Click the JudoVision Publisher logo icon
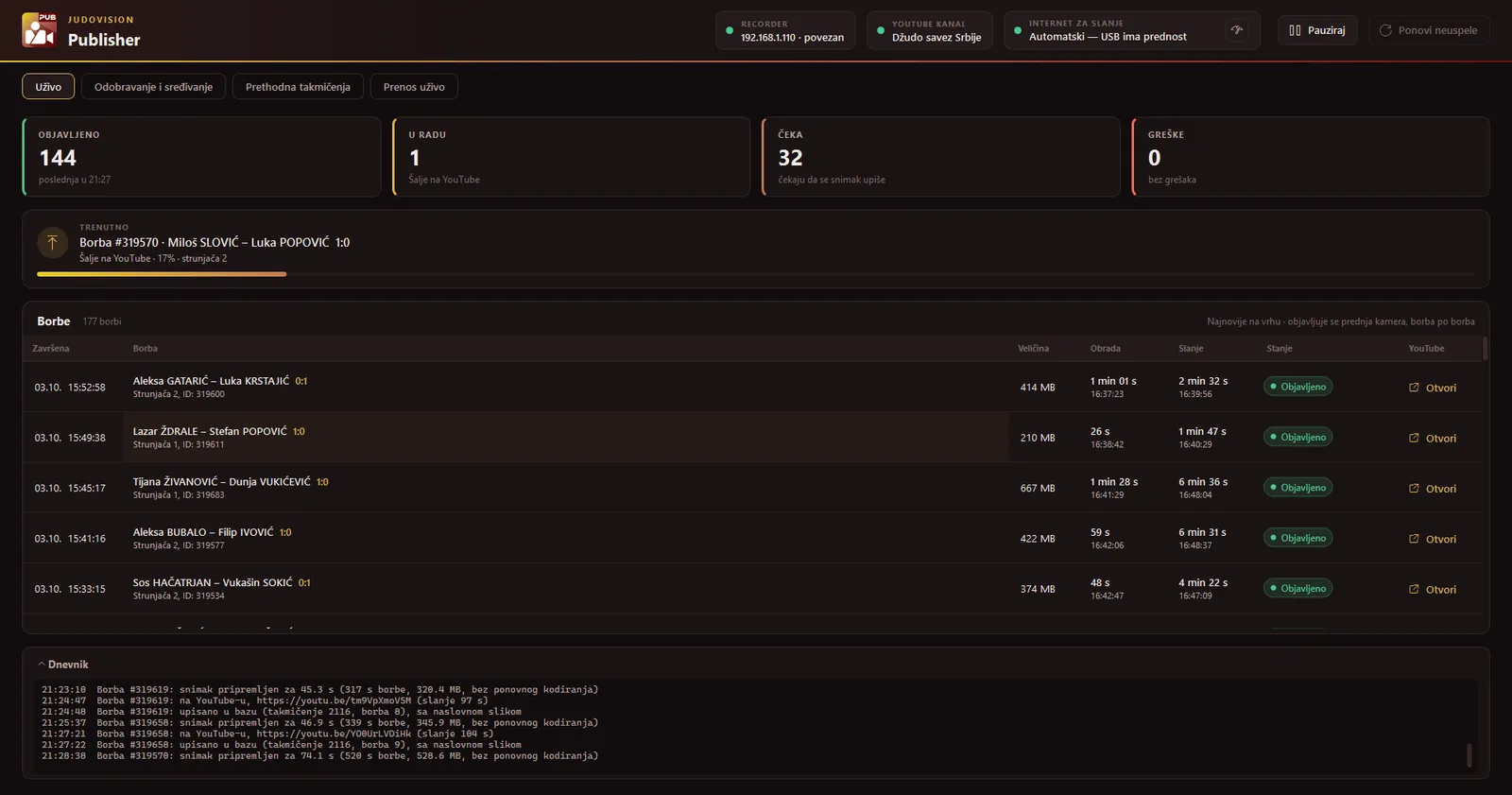The height and width of the screenshot is (795, 1512). point(40,30)
